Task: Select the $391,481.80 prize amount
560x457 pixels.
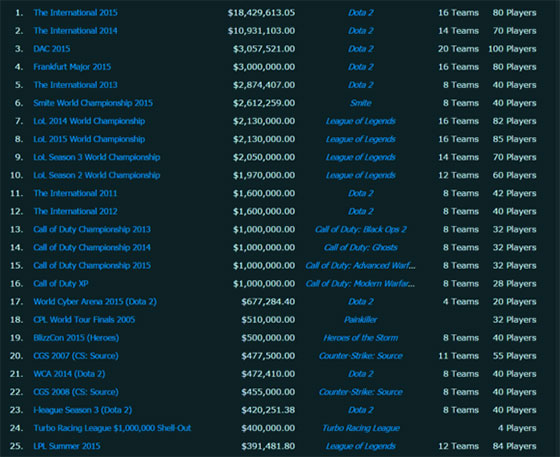Action: [268, 446]
